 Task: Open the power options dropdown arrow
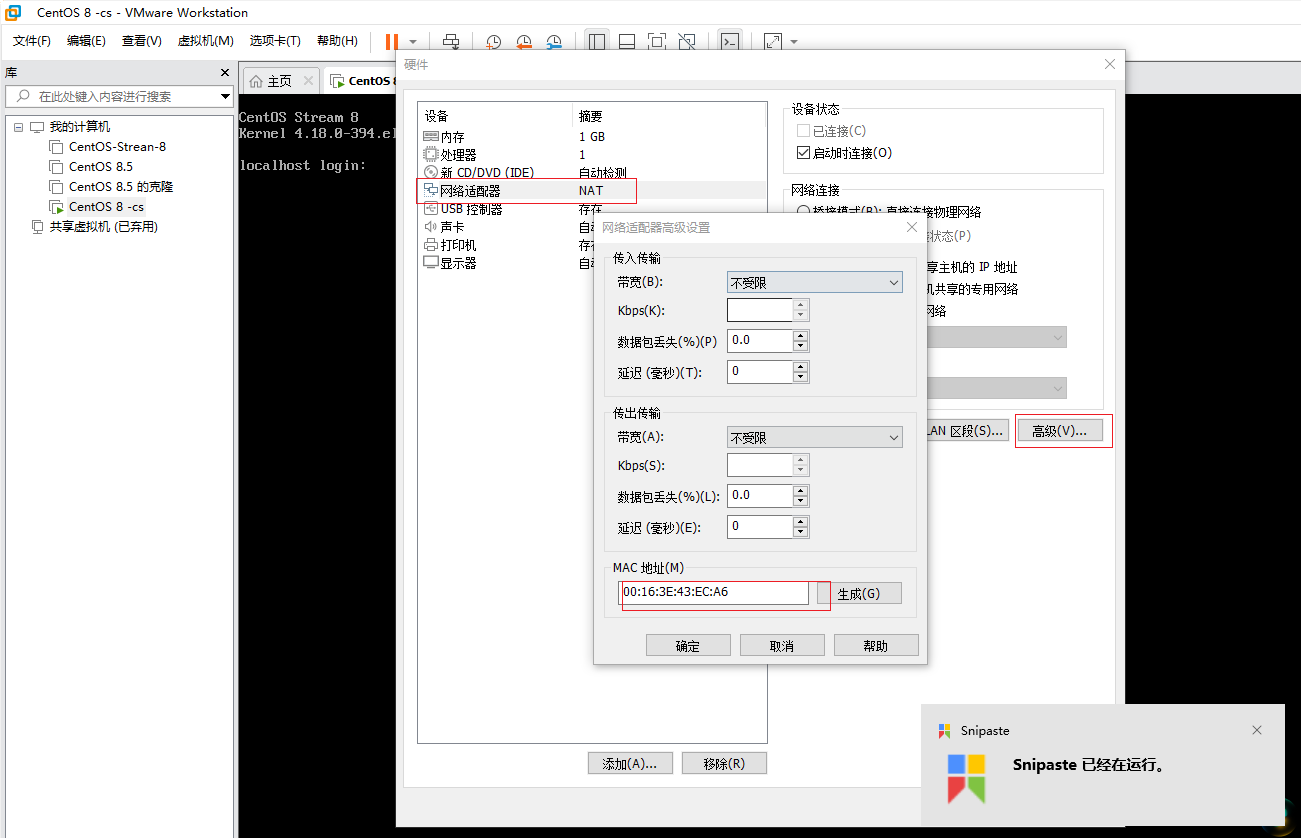[413, 42]
